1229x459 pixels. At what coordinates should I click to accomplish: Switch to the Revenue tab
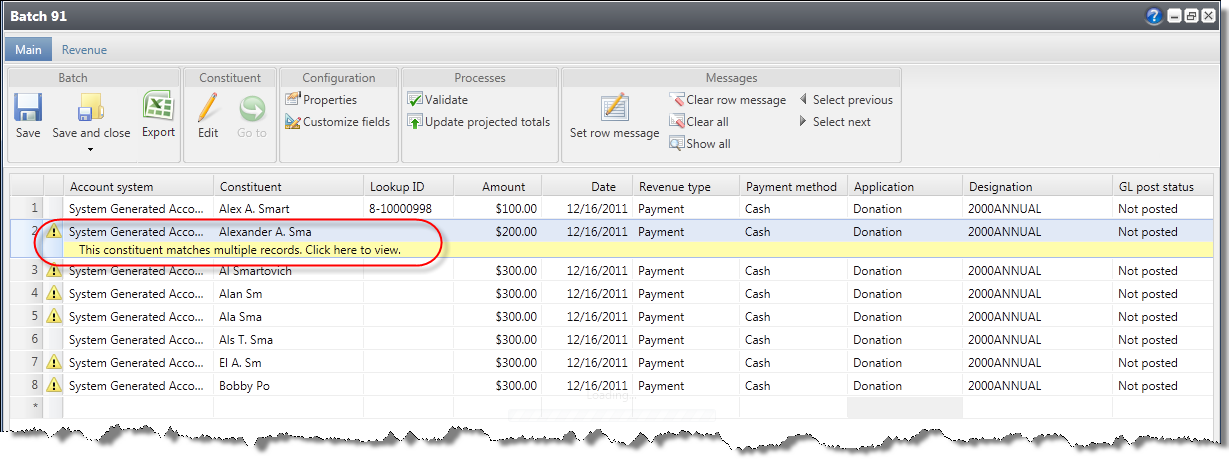click(x=84, y=49)
